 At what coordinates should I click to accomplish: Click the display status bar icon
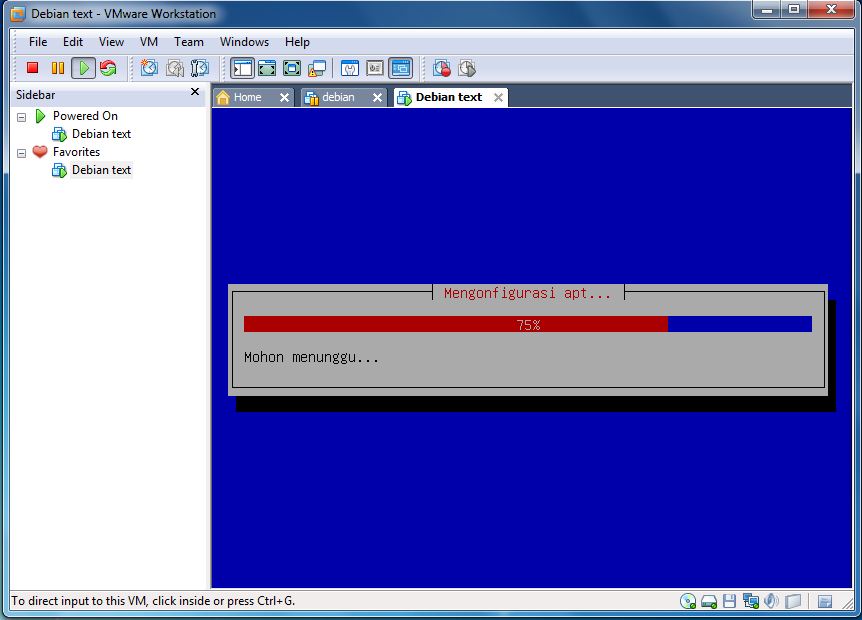793,601
